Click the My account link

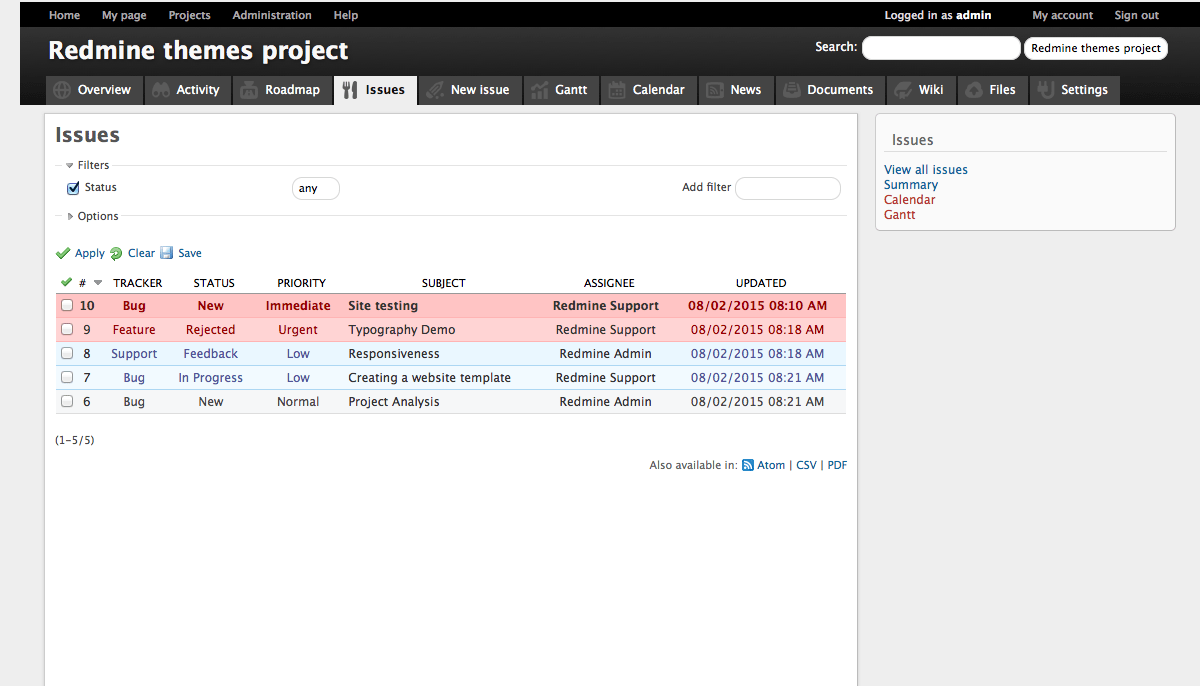pos(1063,15)
